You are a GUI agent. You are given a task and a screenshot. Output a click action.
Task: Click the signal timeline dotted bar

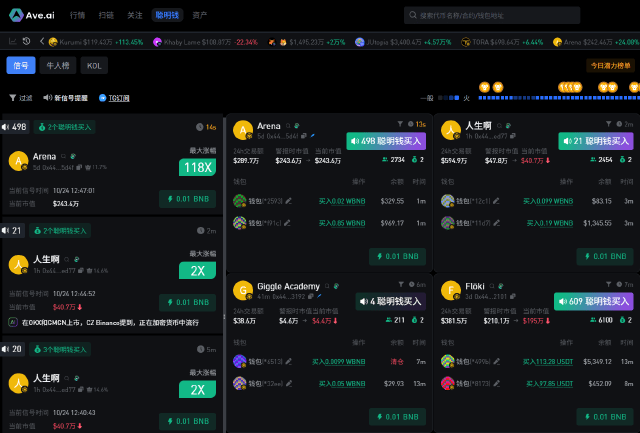[559, 98]
